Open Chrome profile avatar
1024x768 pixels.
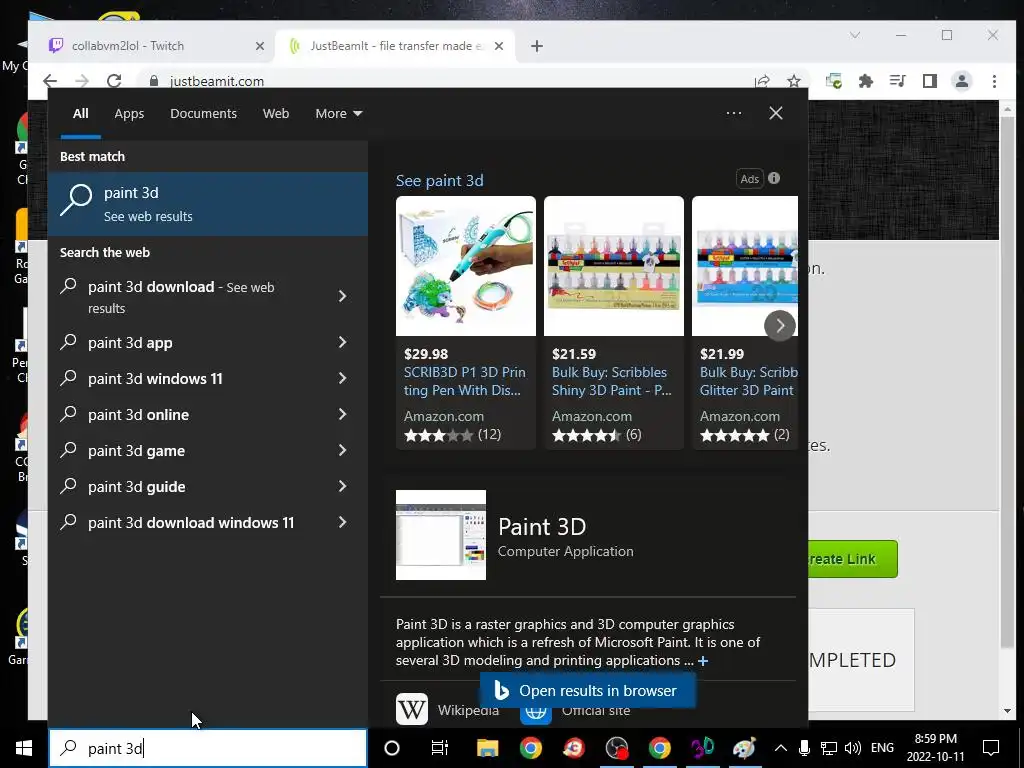coord(962,81)
